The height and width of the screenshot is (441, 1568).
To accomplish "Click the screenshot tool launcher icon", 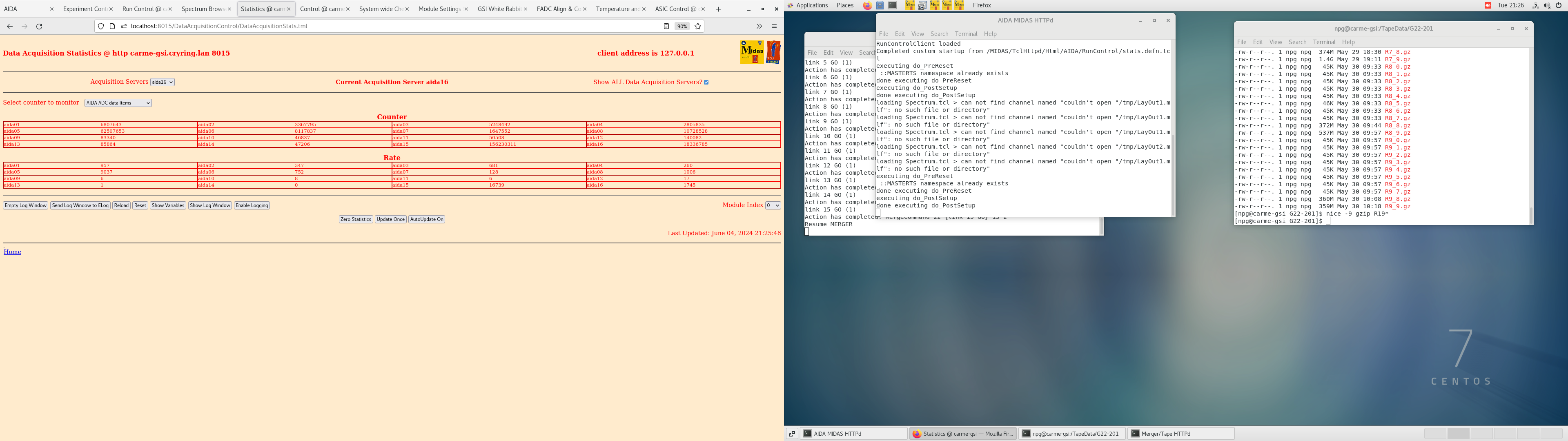I will (922, 5).
